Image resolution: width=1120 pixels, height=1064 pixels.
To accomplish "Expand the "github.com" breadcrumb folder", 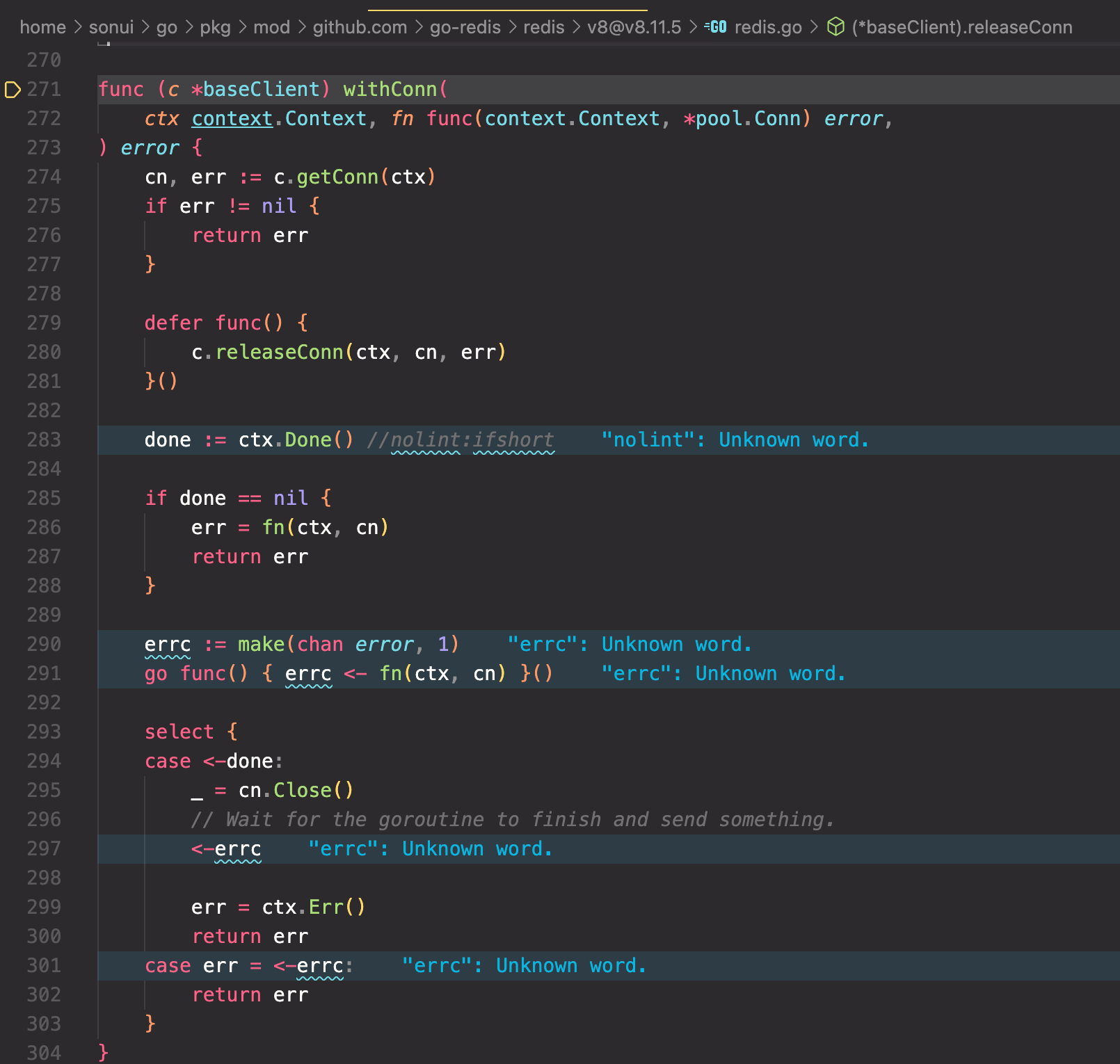I will pos(359,27).
